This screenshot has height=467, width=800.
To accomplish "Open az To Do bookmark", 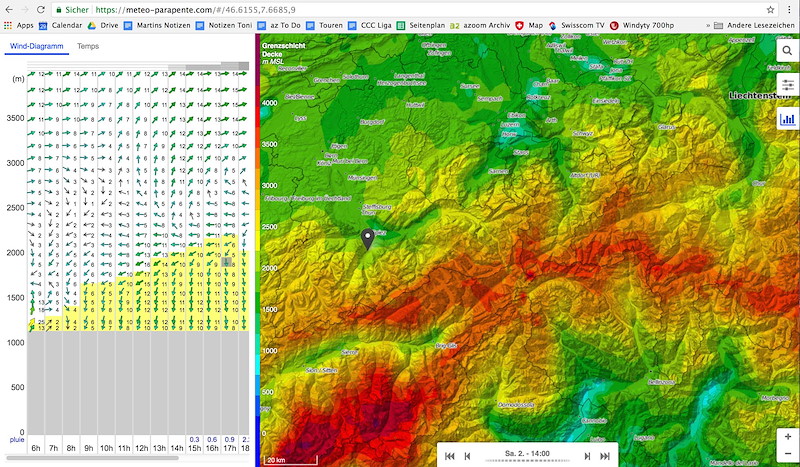I will pos(279,25).
